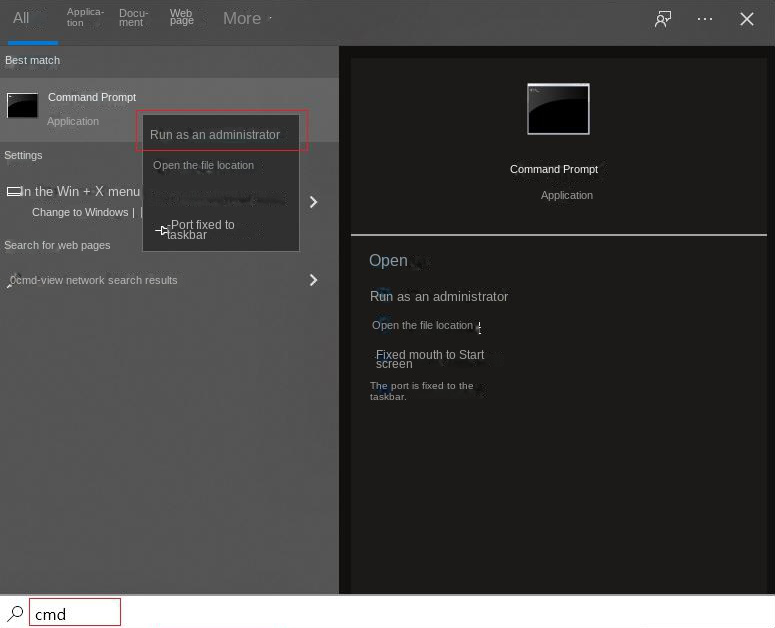The height and width of the screenshot is (628, 775).
Task: Choose Open the file location in context menu
Action: [203, 166]
